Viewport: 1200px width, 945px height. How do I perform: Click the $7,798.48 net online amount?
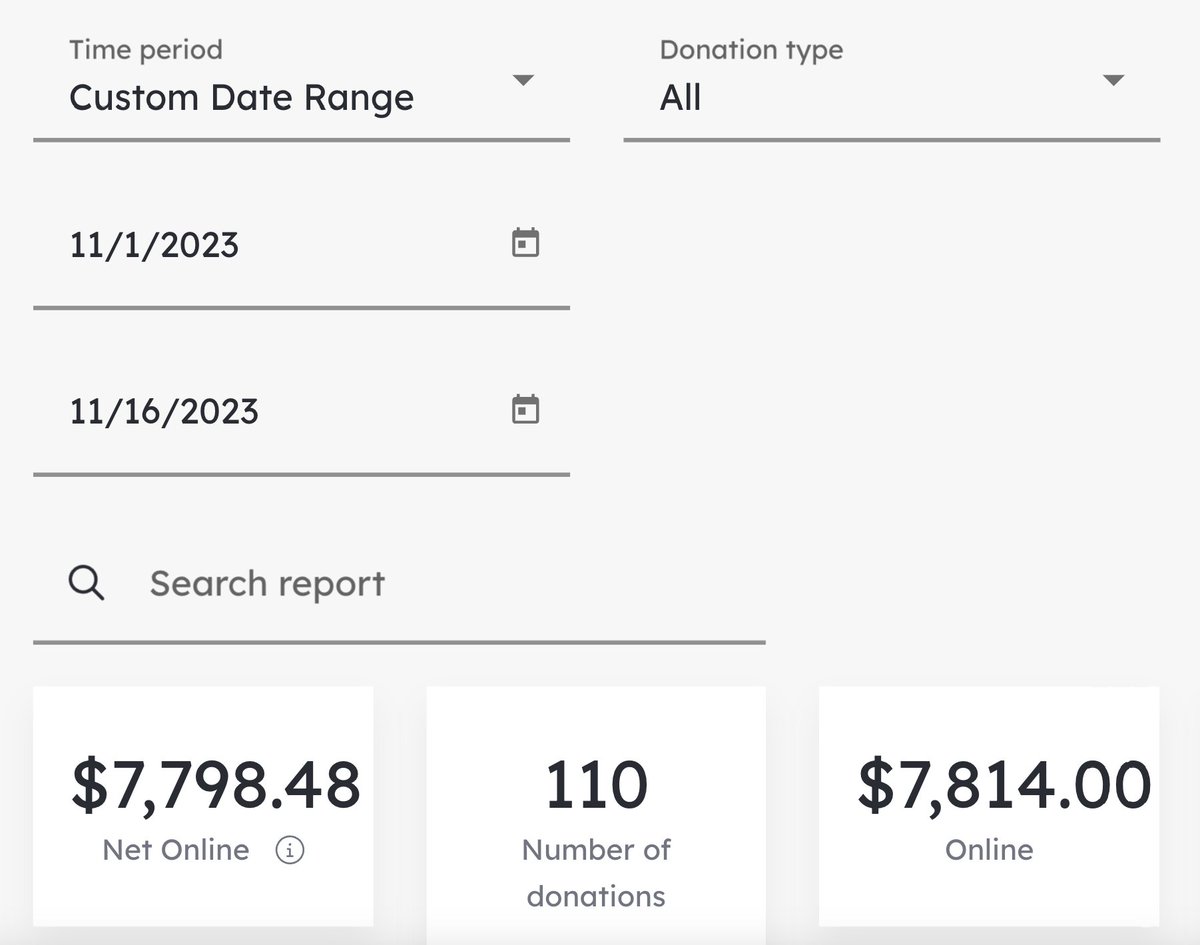click(x=215, y=785)
